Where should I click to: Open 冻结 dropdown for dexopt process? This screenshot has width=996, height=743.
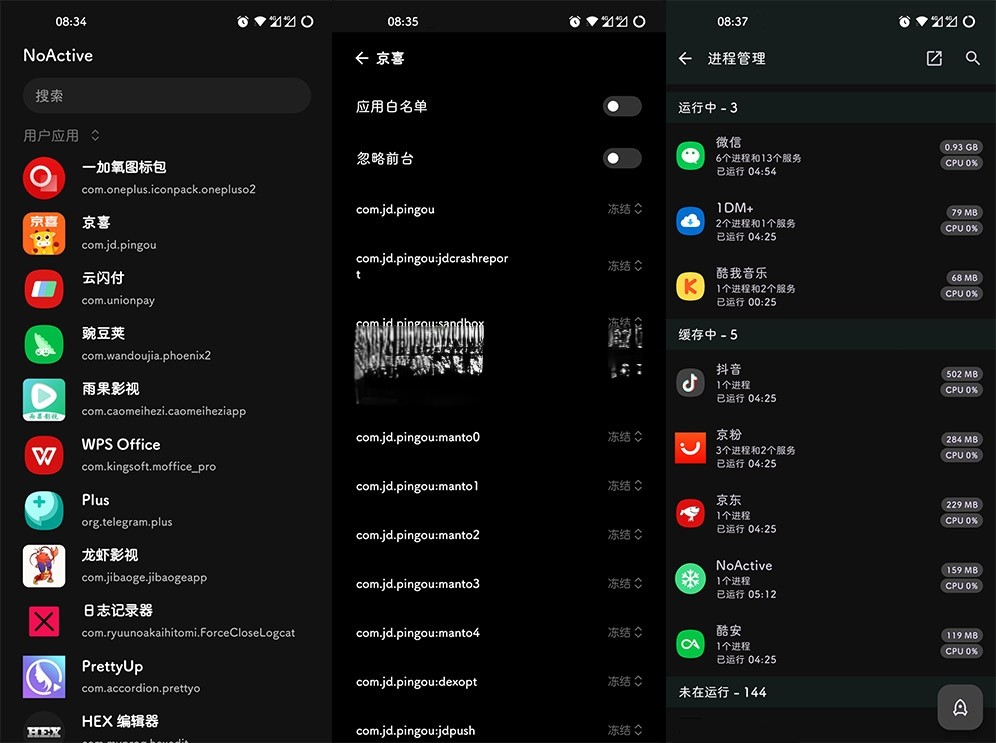[x=625, y=681]
